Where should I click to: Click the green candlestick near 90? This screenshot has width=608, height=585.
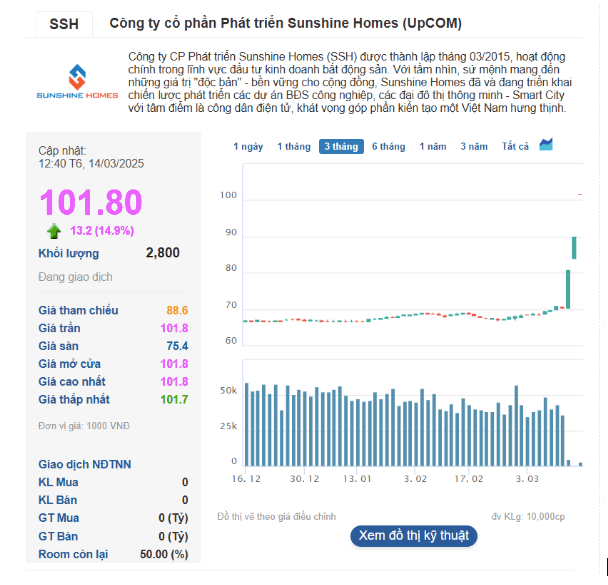tap(574, 247)
